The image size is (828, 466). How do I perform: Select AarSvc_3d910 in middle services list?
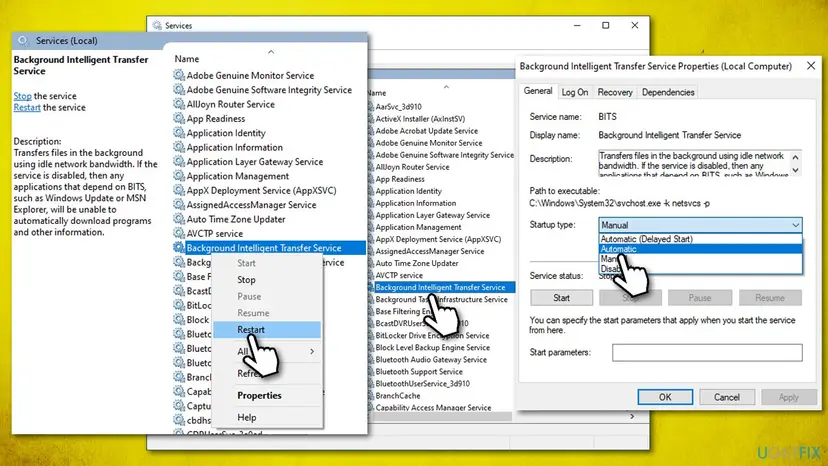tap(399, 107)
